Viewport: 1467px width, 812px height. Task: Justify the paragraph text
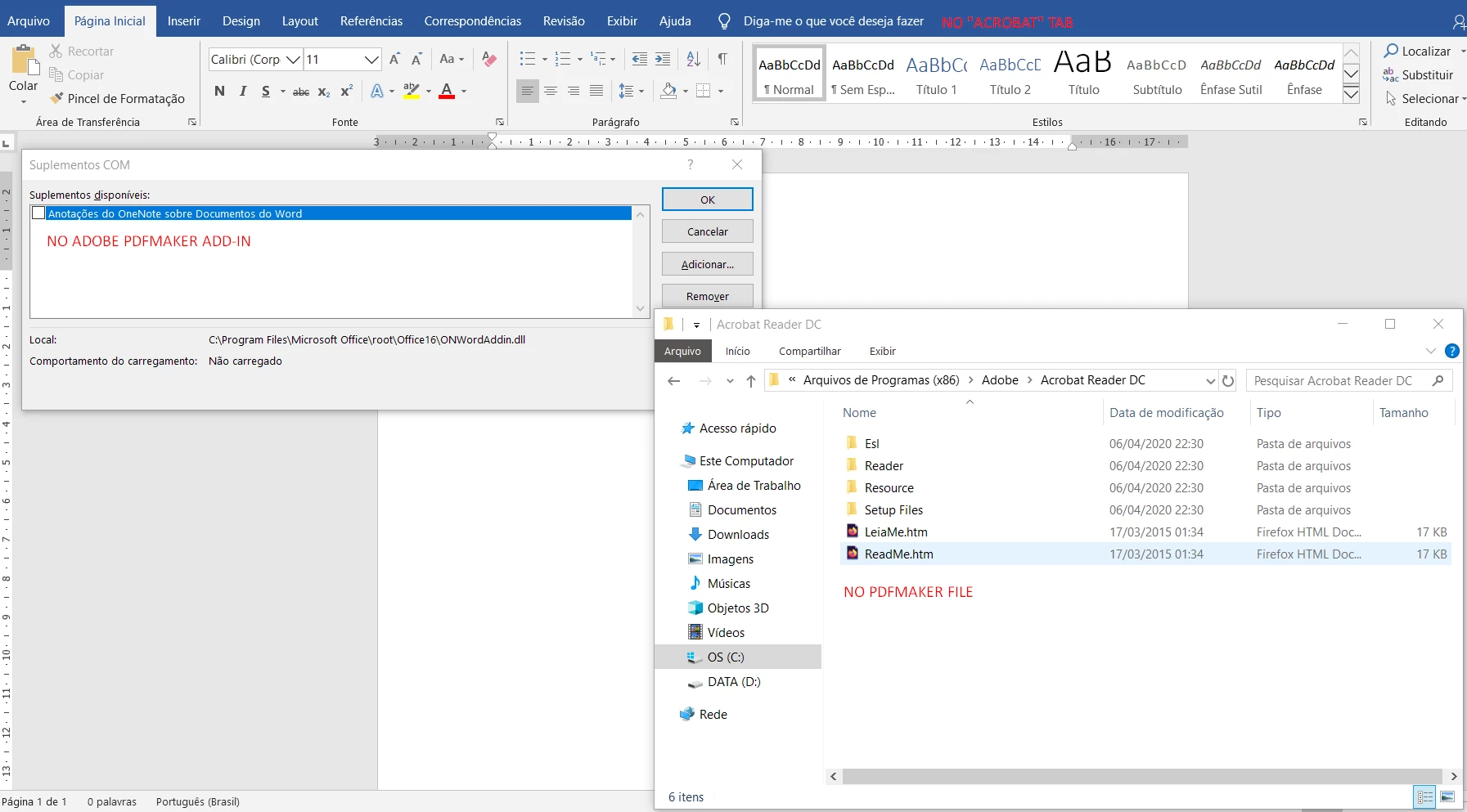pyautogui.click(x=596, y=91)
